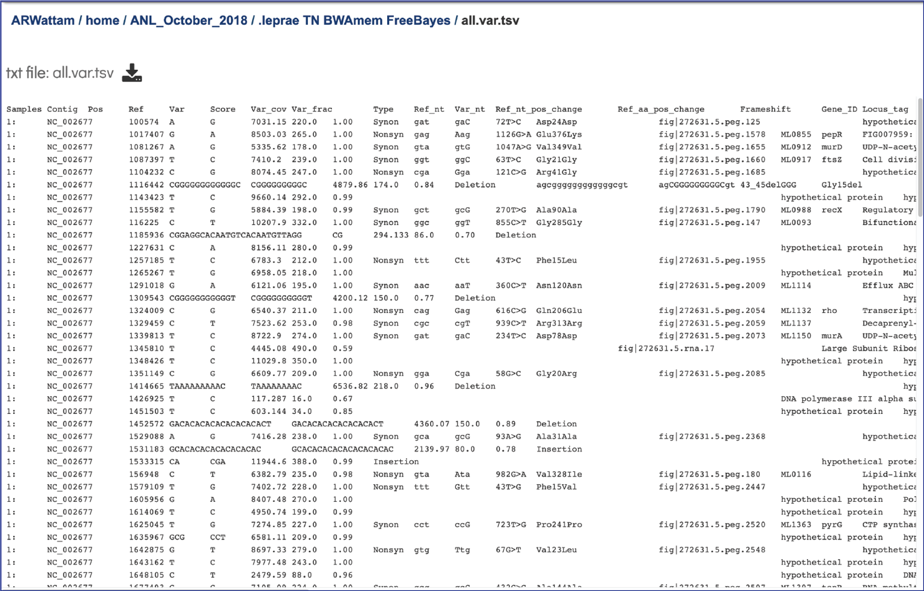The width and height of the screenshot is (924, 591).
Task: Click position value 1017407
Action: pyautogui.click(x=146, y=134)
